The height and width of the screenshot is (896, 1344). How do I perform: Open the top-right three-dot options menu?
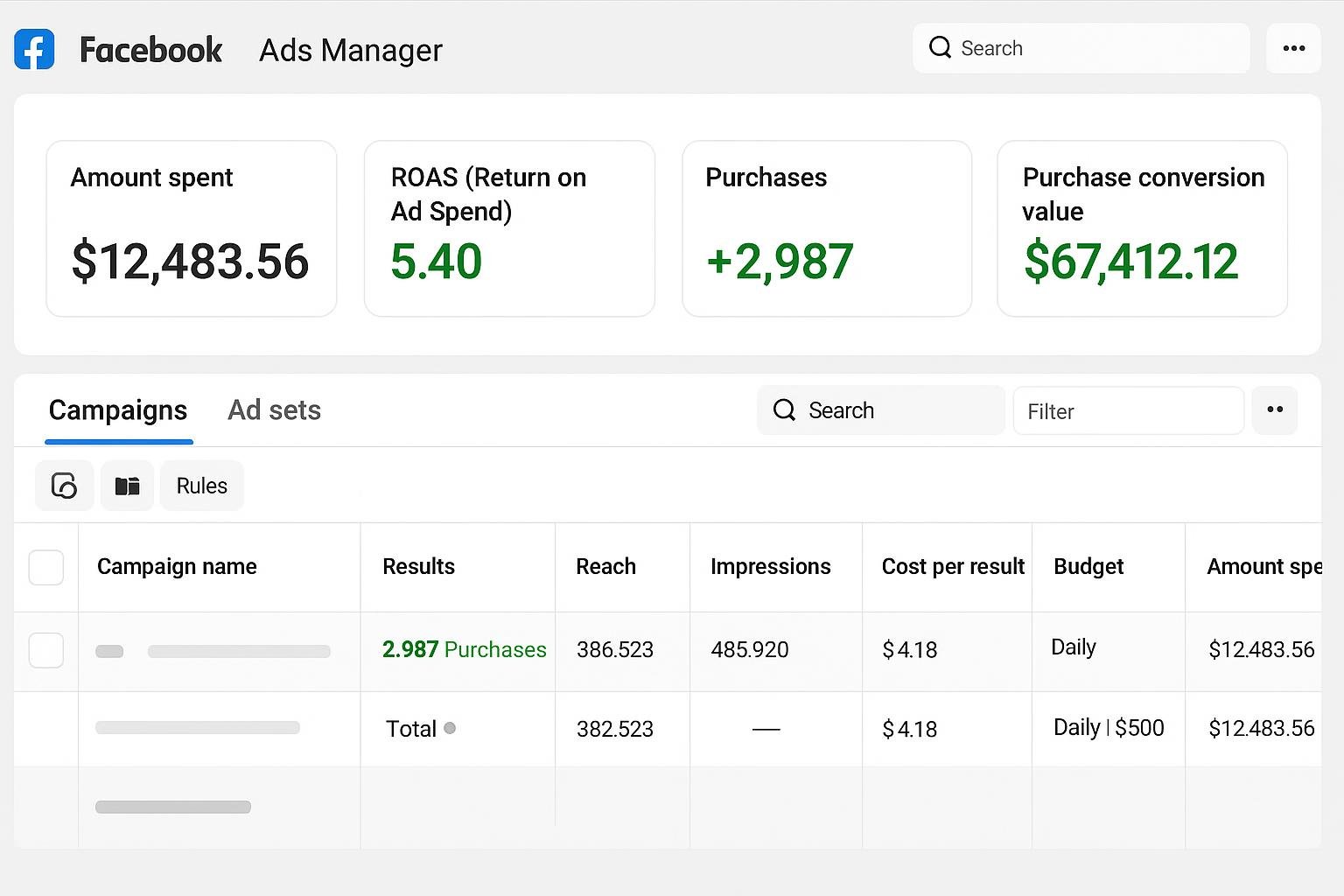(1293, 48)
